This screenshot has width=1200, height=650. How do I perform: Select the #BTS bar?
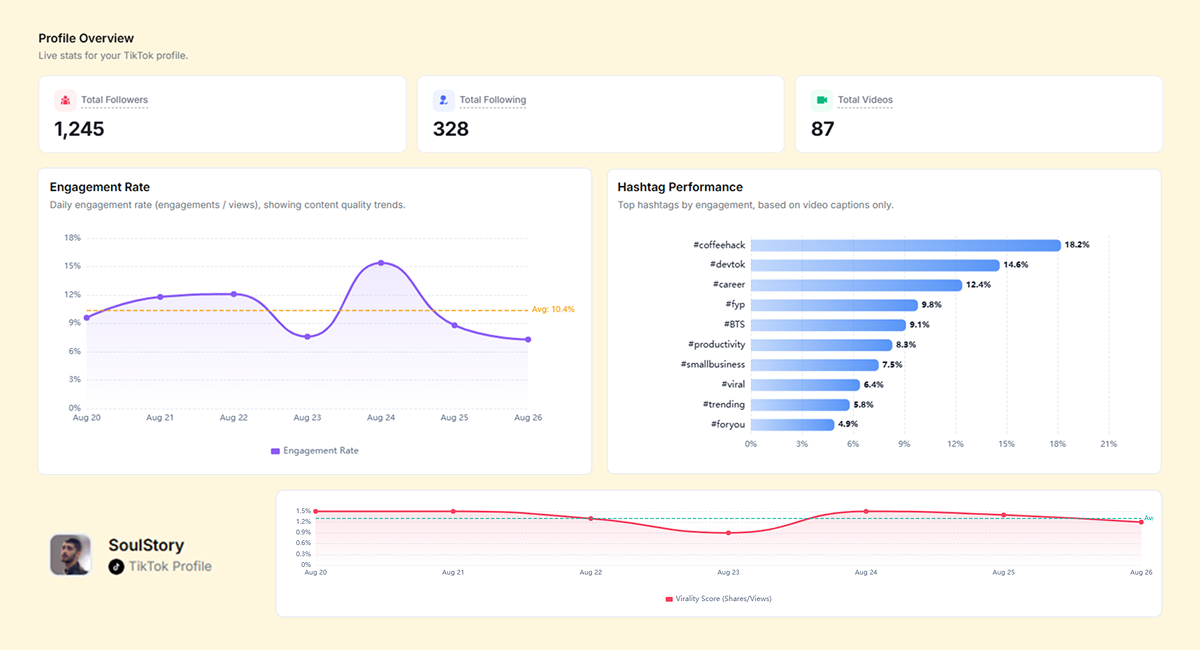pos(828,325)
